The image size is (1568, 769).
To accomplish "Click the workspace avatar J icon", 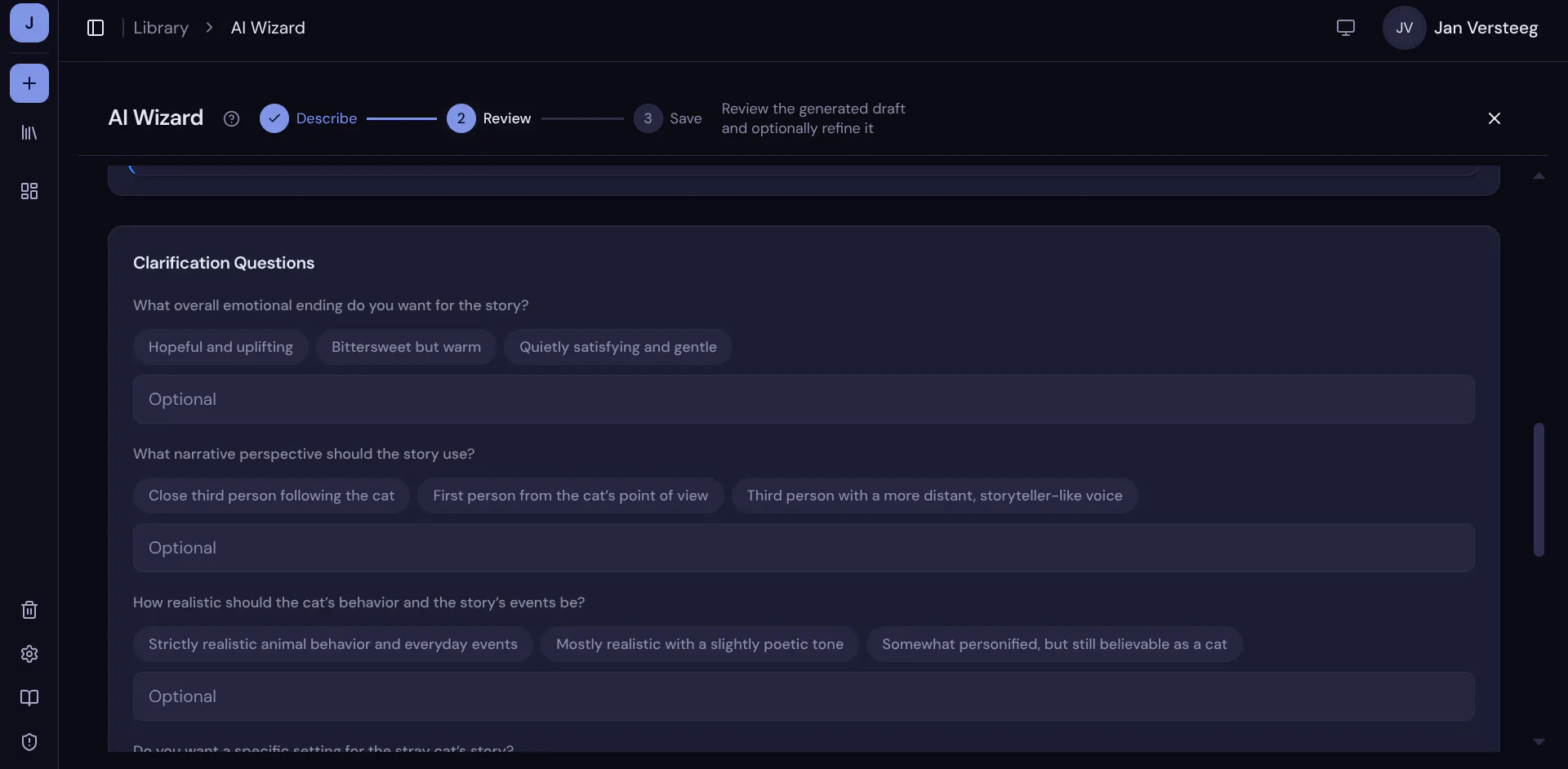I will [29, 22].
